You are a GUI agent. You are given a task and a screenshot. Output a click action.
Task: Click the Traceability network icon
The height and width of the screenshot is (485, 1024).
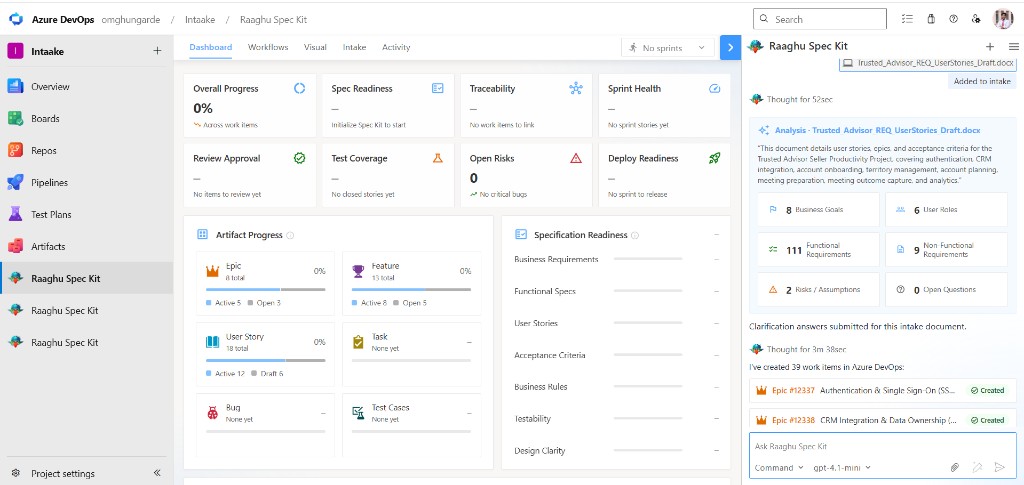click(575, 88)
